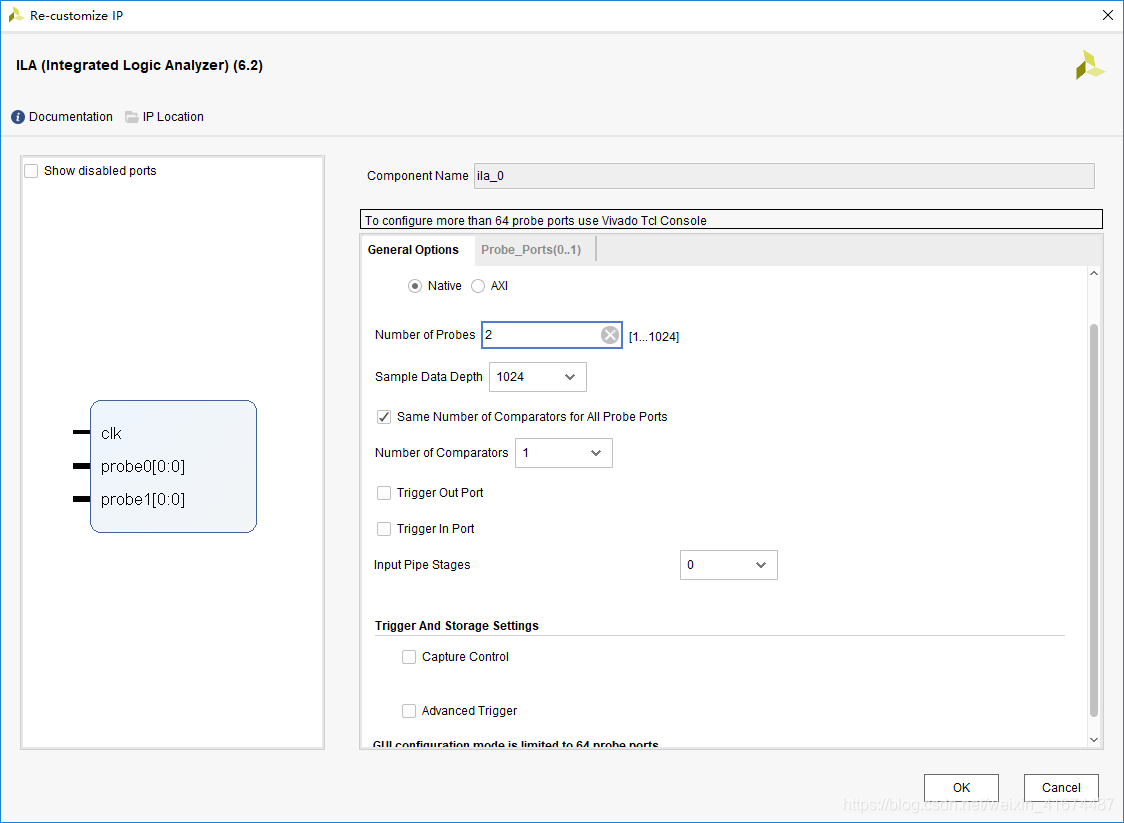Clear the Number of Probes field via X icon
The height and width of the screenshot is (823, 1124).
610,335
